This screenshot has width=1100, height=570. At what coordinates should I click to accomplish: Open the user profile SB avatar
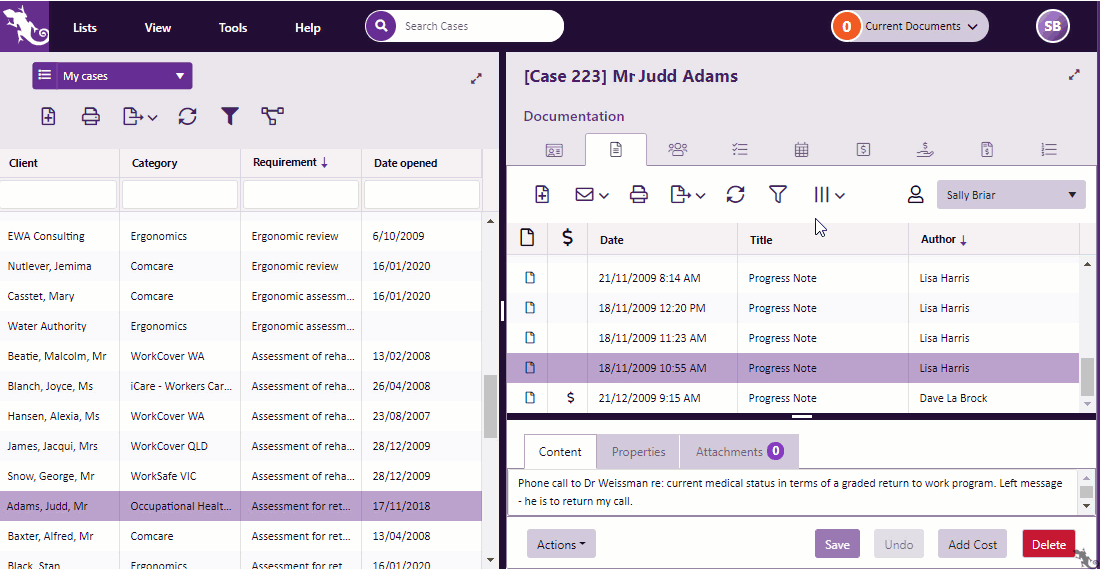point(1052,27)
